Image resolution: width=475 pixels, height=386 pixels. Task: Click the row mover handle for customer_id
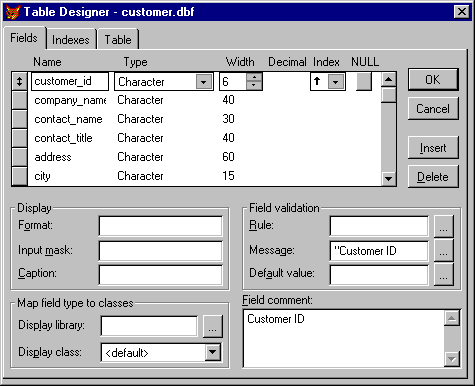[x=19, y=82]
